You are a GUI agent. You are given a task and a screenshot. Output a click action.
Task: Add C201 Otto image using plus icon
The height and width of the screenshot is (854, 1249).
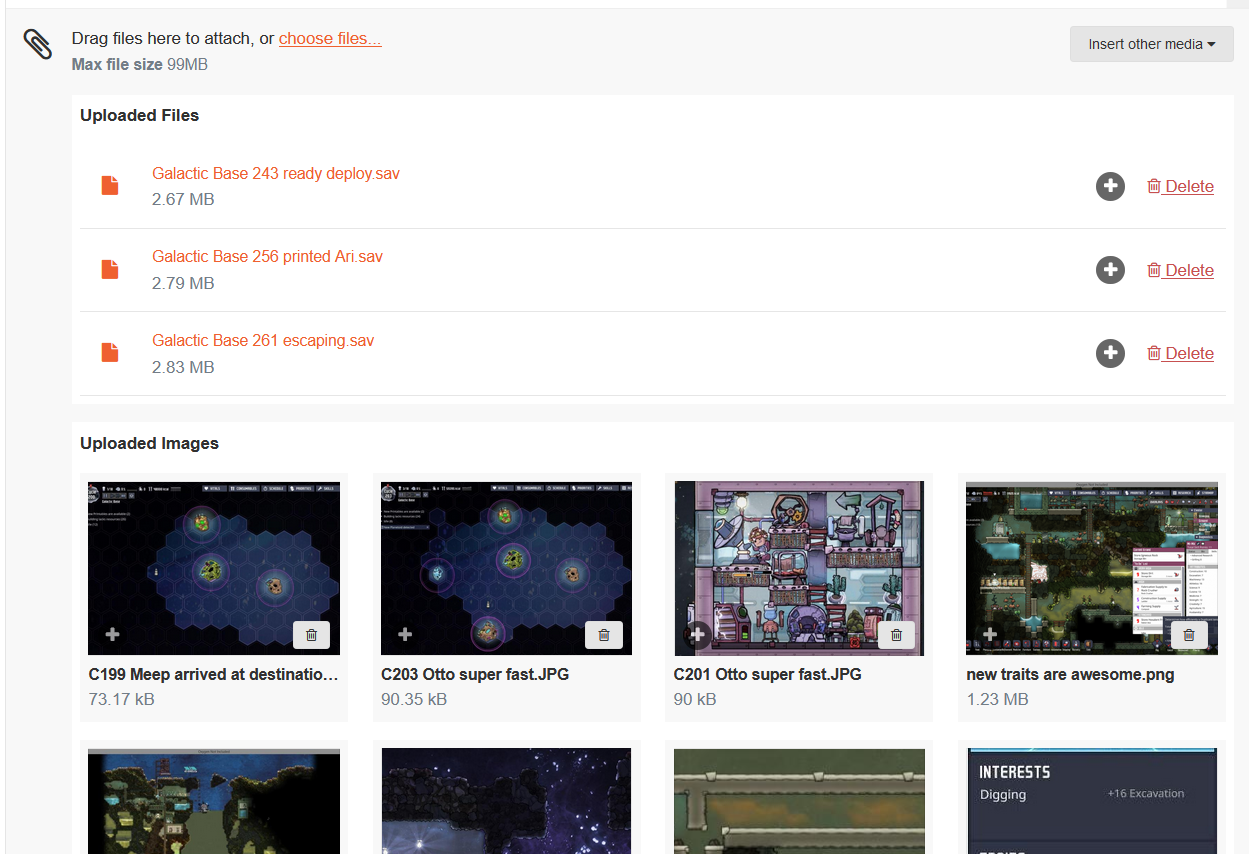click(697, 634)
